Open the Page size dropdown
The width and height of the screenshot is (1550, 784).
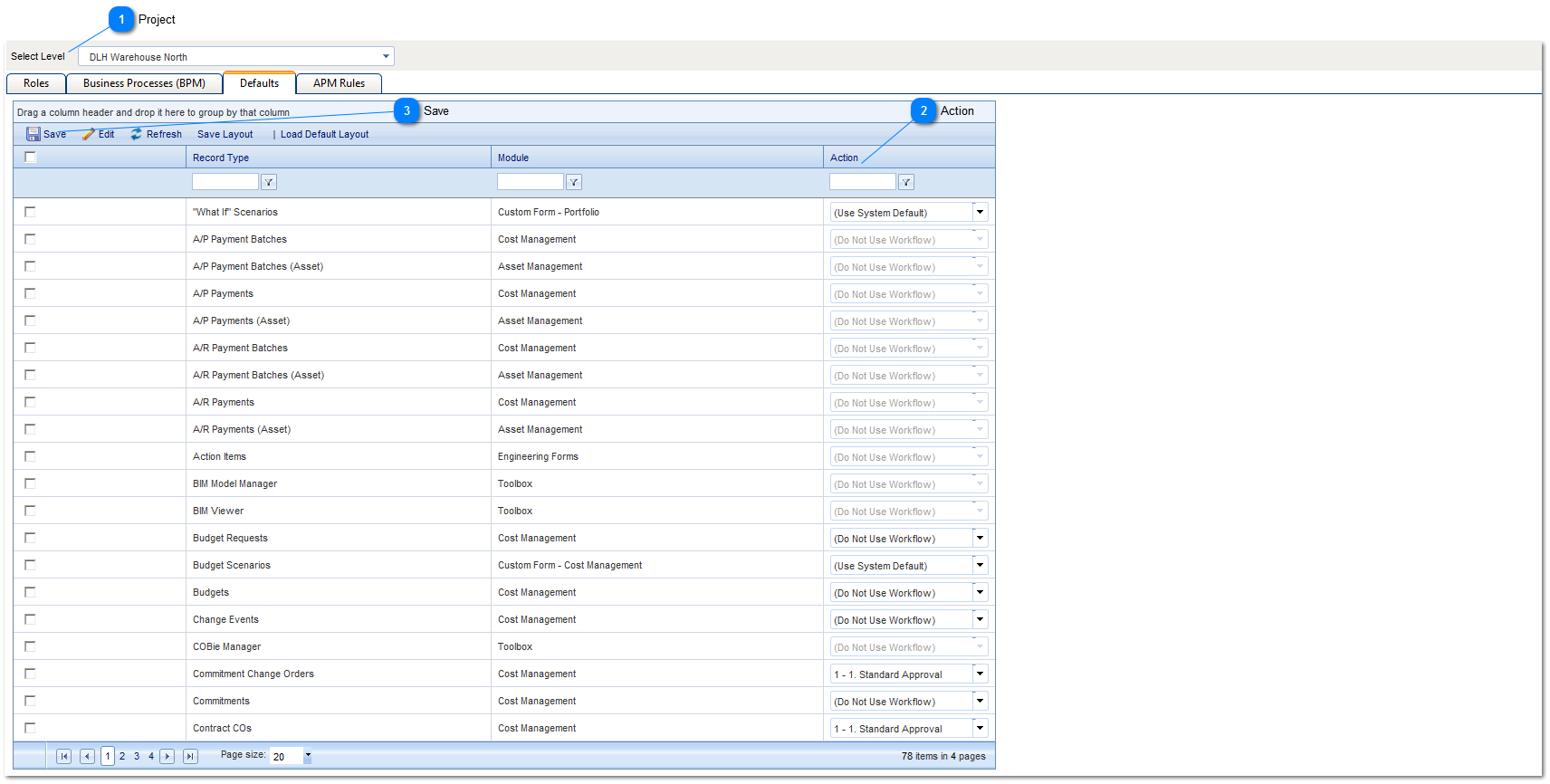point(308,756)
